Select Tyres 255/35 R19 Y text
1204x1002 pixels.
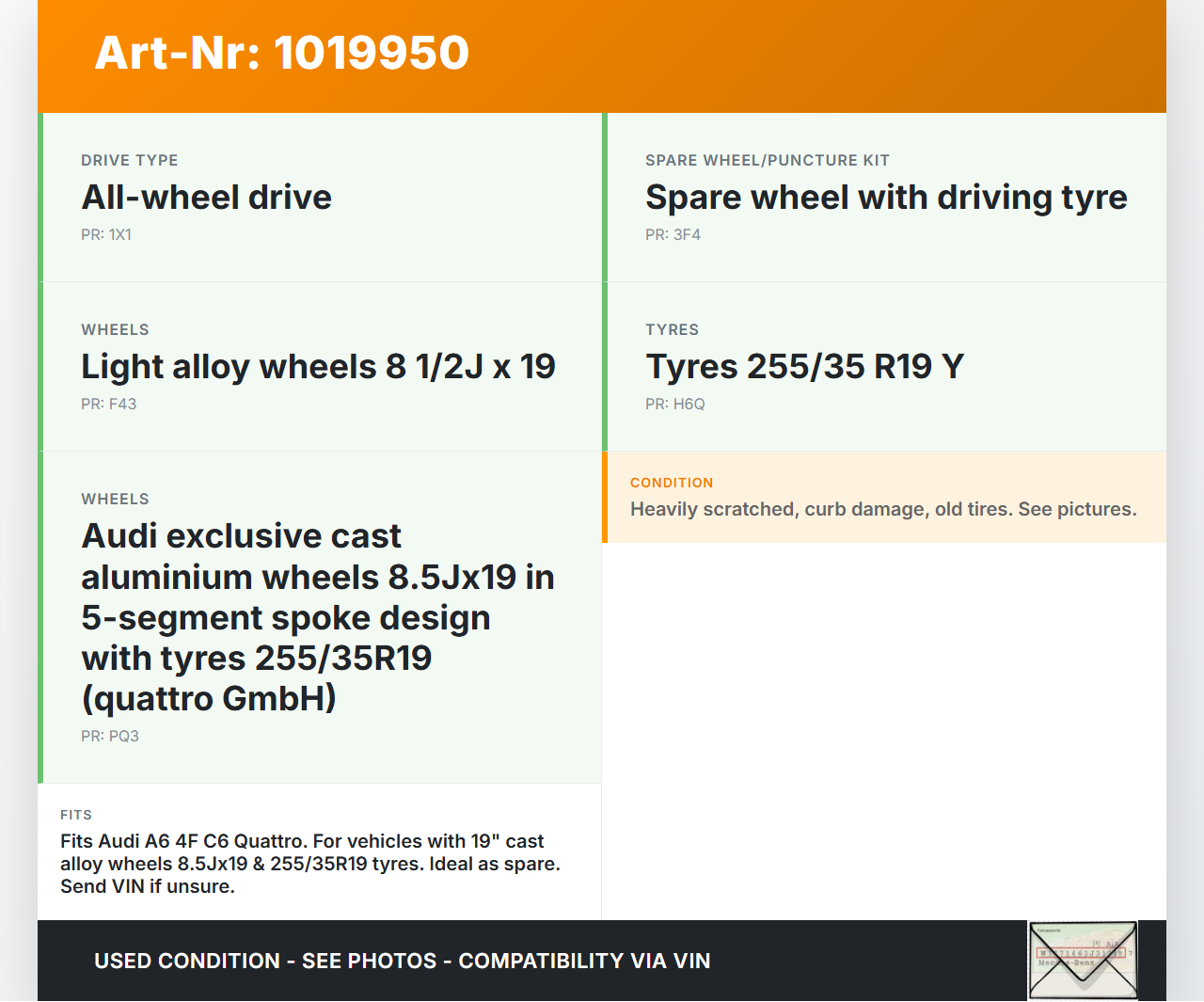pos(804,367)
